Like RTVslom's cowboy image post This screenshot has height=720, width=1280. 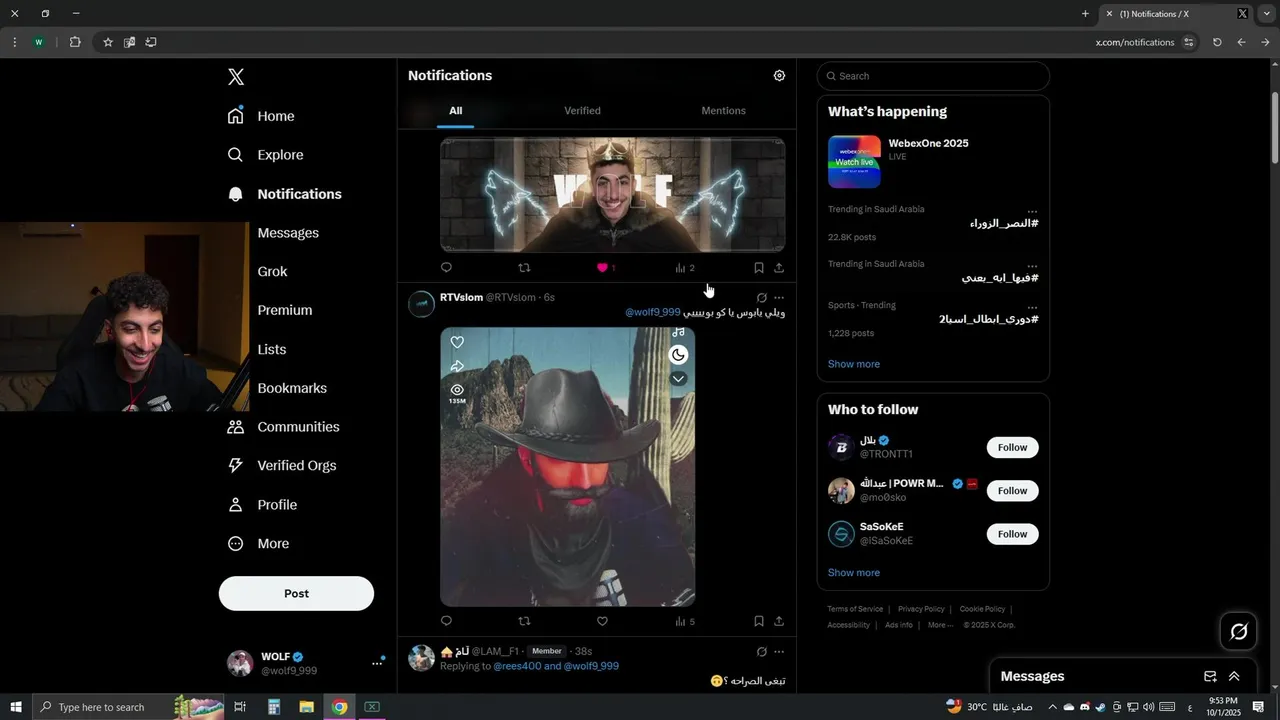click(x=602, y=621)
